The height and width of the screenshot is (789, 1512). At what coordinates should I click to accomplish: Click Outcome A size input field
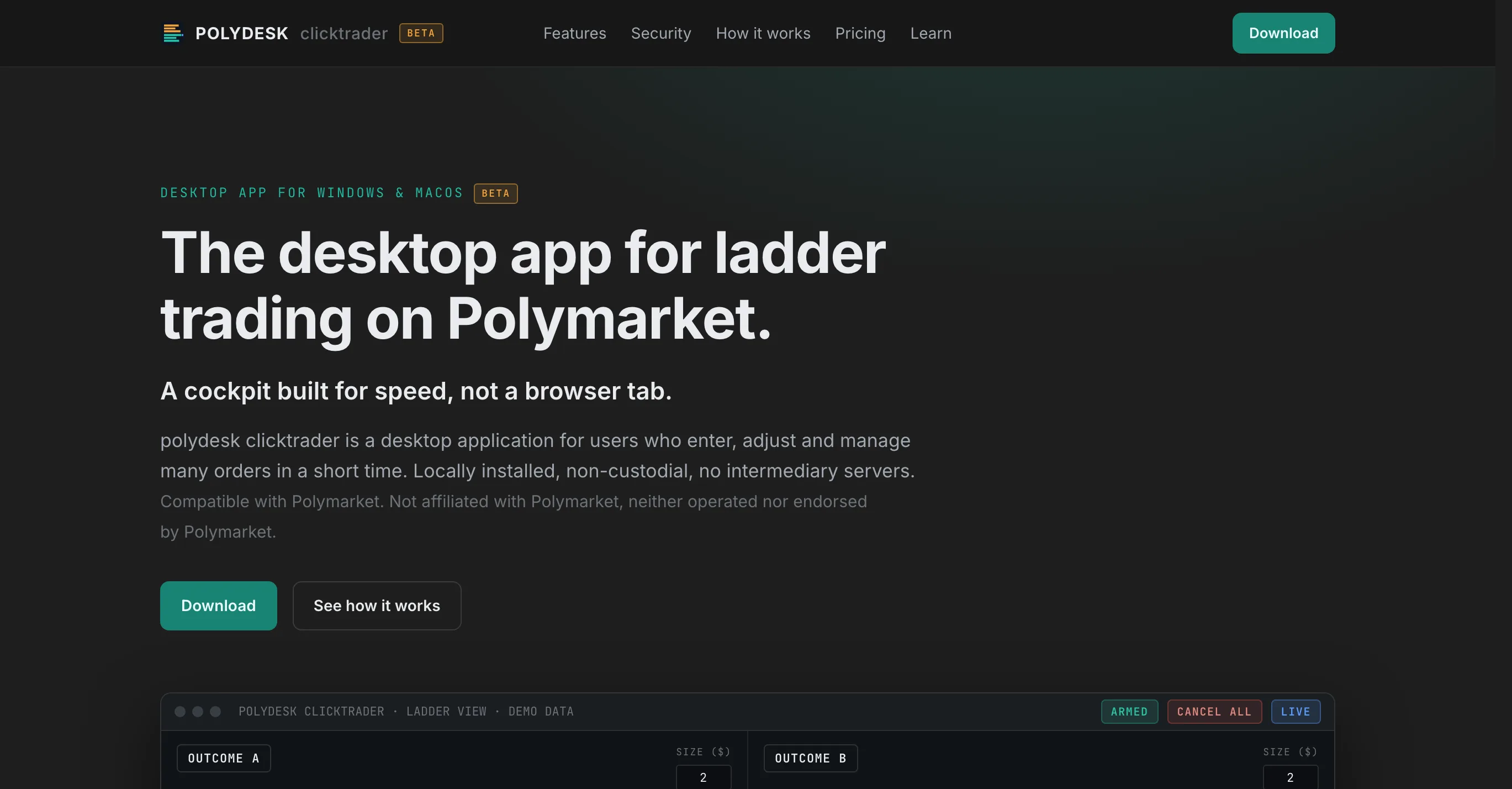[x=703, y=777]
